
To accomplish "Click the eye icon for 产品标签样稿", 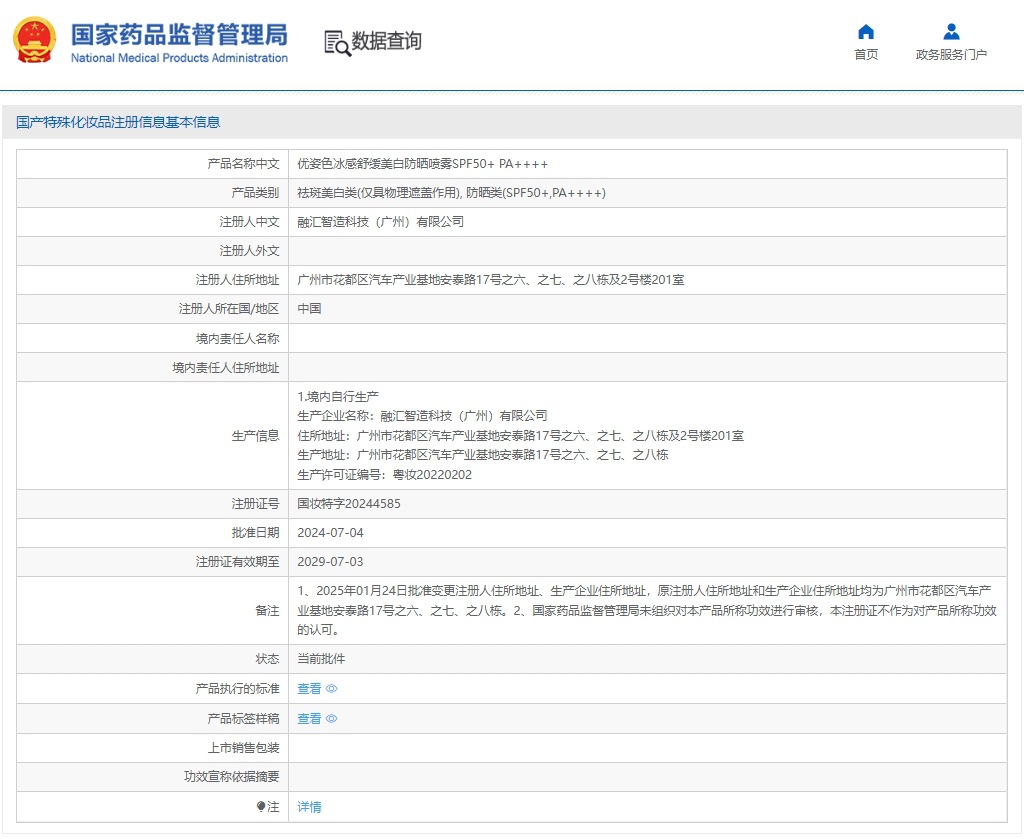I will coord(332,719).
